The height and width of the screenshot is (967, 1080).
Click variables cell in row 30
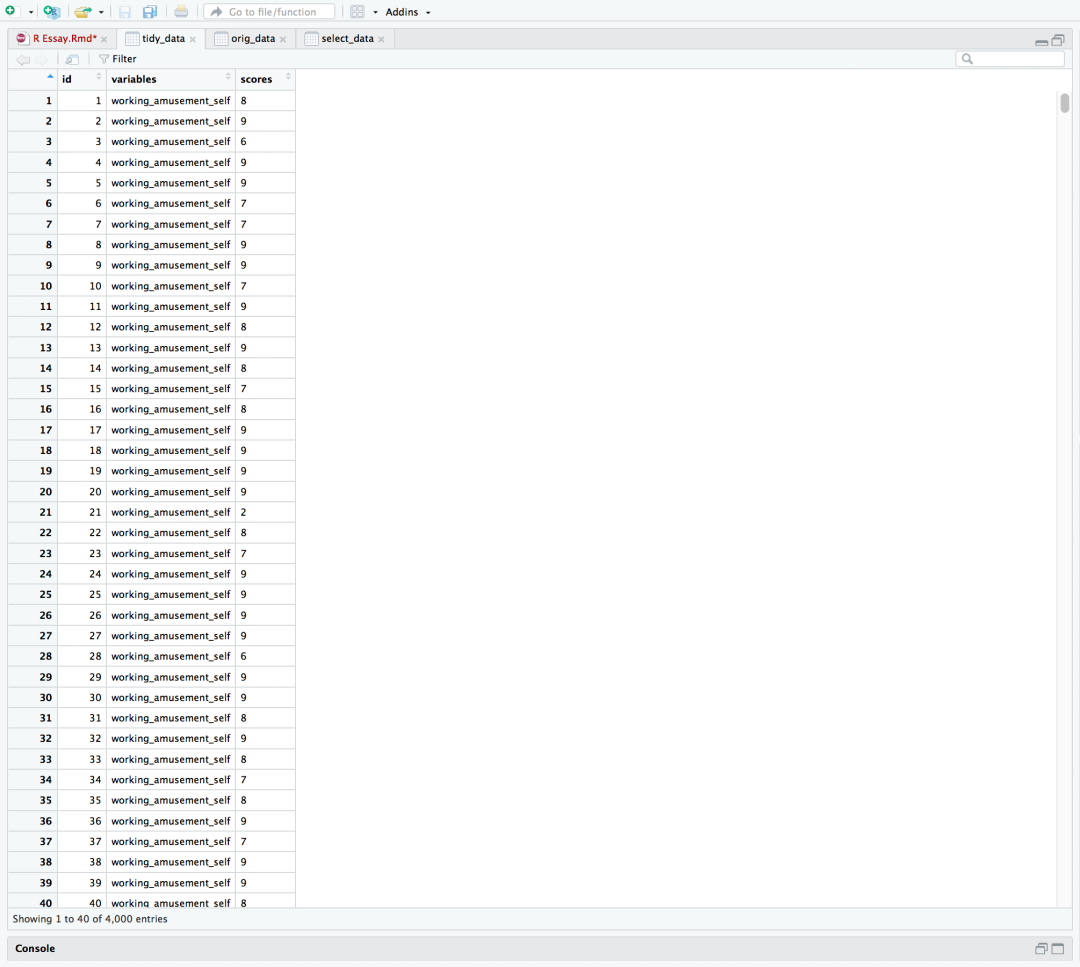(171, 698)
